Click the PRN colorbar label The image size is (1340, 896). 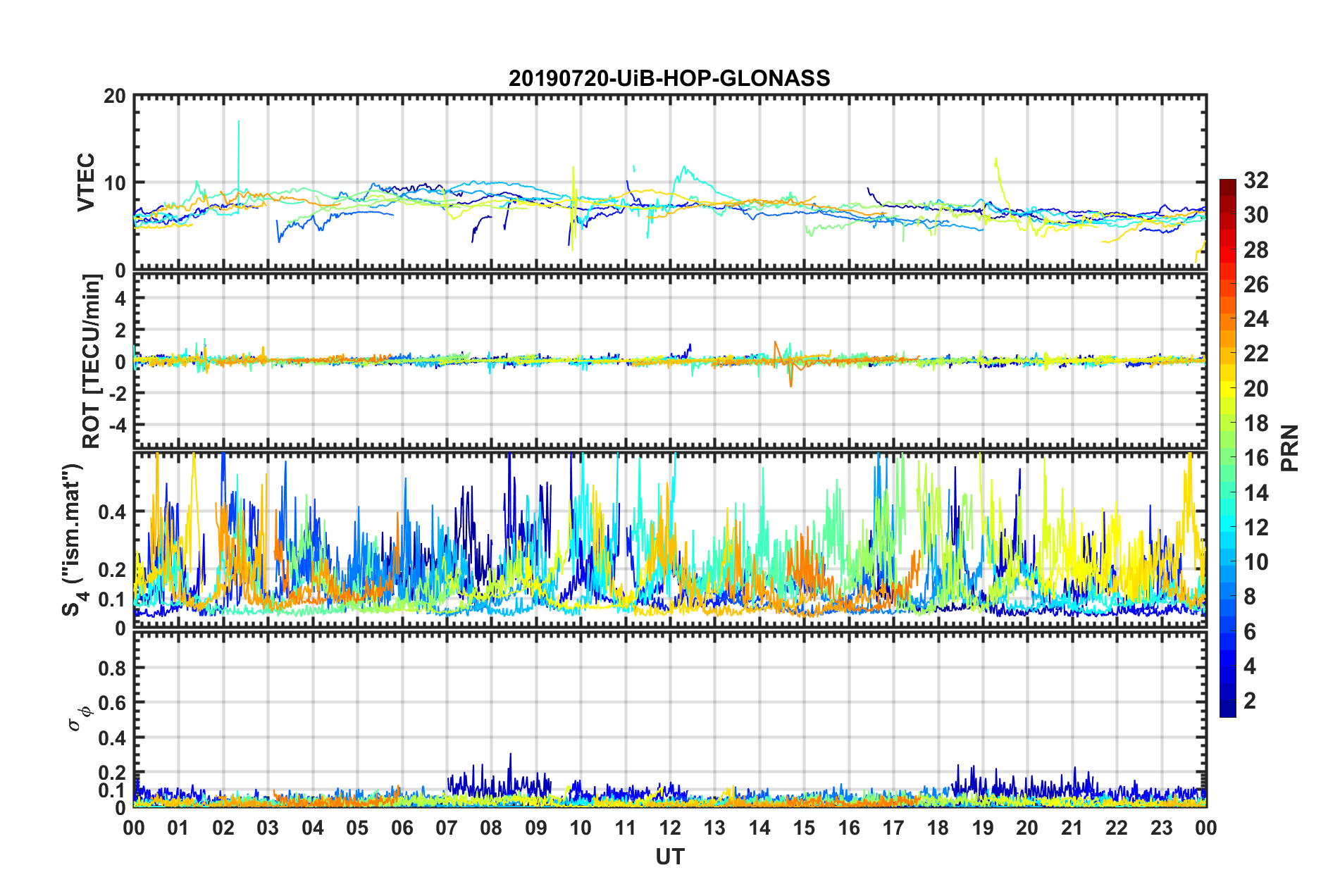click(x=1290, y=448)
